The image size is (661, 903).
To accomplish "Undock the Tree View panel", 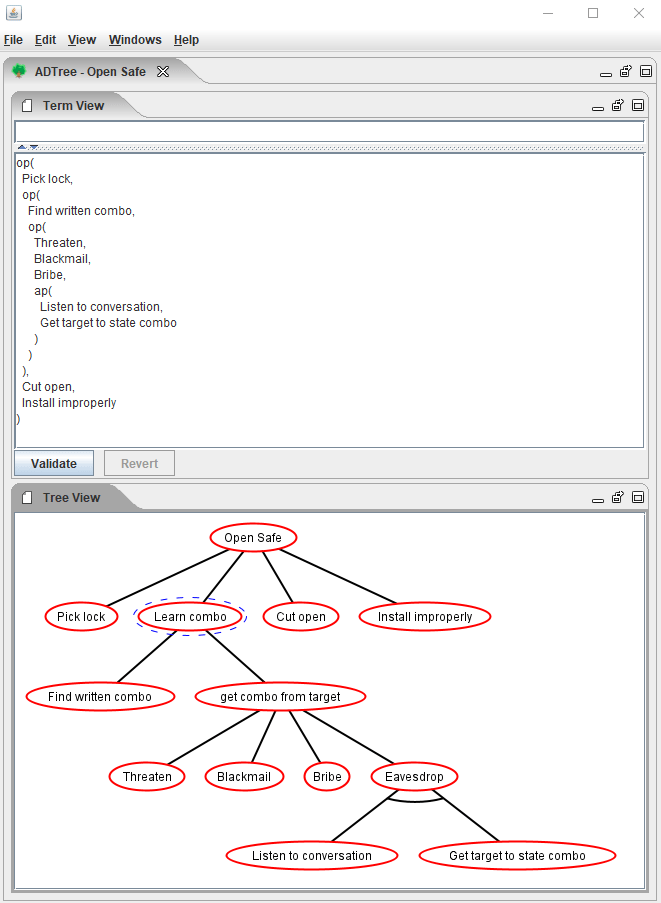I will [618, 498].
